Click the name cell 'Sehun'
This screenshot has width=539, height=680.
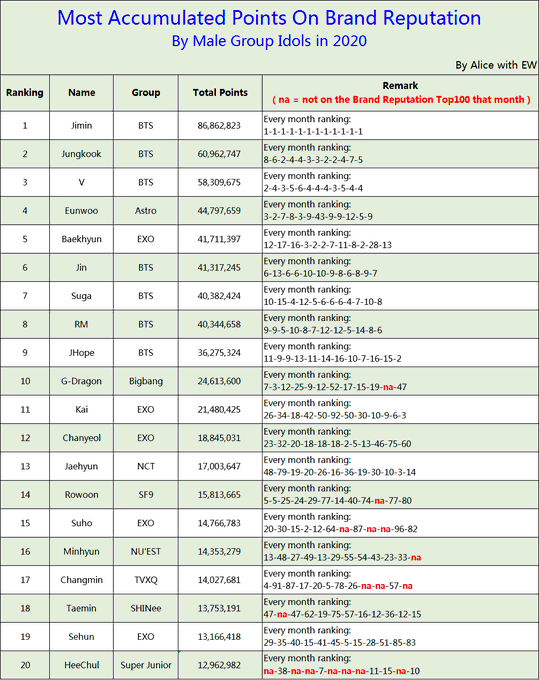(x=82, y=637)
